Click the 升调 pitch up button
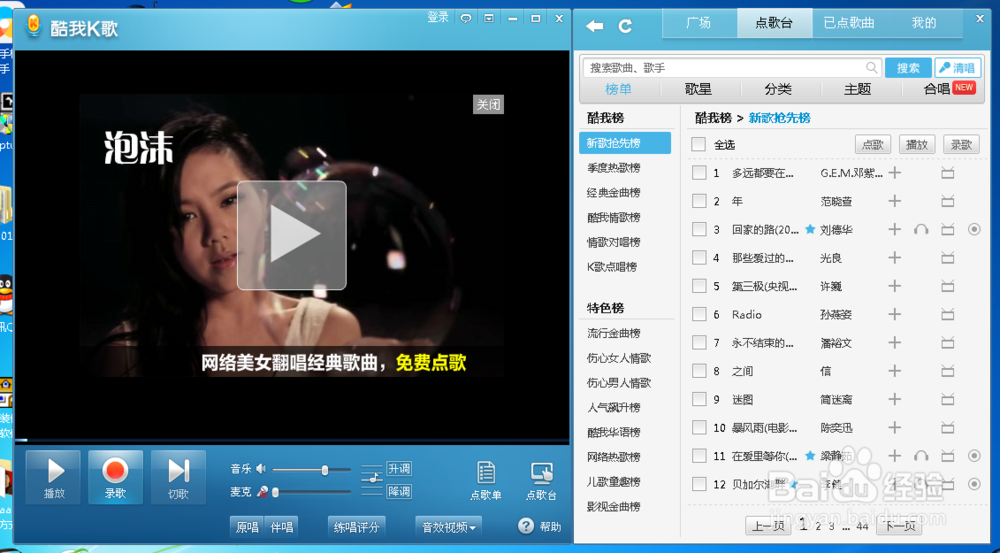Image resolution: width=1000 pixels, height=553 pixels. [x=399, y=469]
